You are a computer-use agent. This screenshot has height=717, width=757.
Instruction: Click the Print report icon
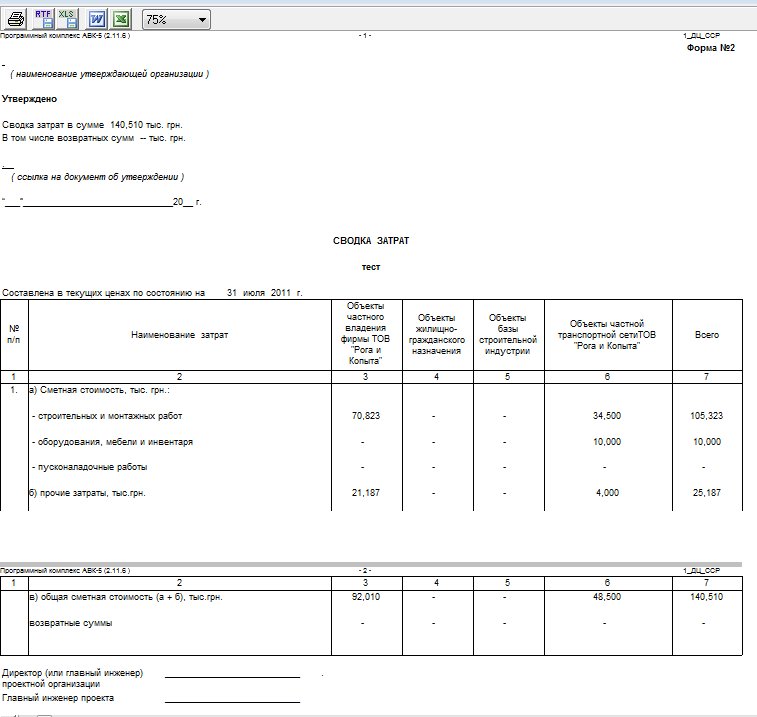pos(16,18)
